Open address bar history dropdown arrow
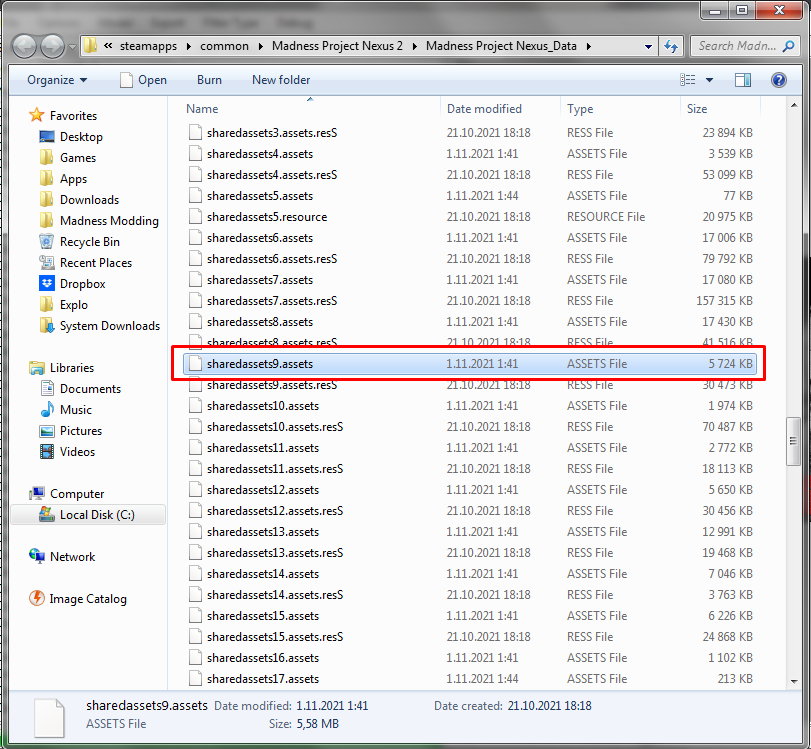Image resolution: width=811 pixels, height=749 pixels. point(648,46)
